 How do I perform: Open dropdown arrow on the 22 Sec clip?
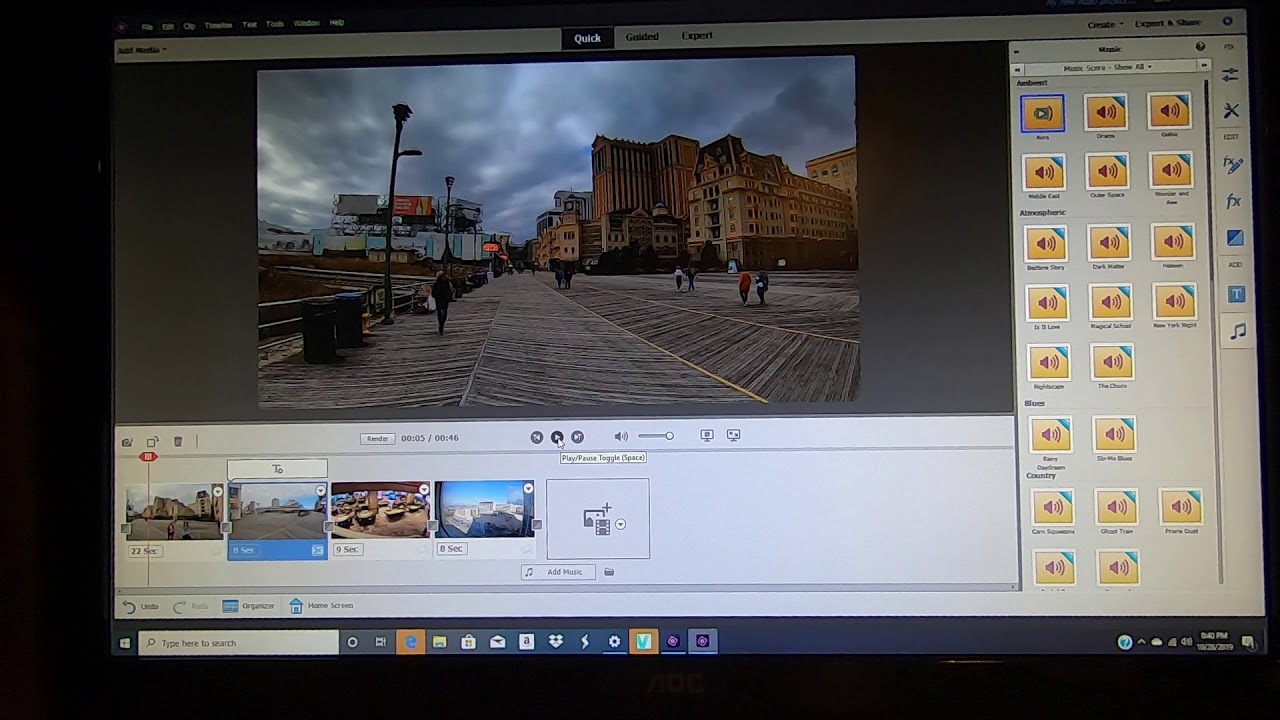217,491
